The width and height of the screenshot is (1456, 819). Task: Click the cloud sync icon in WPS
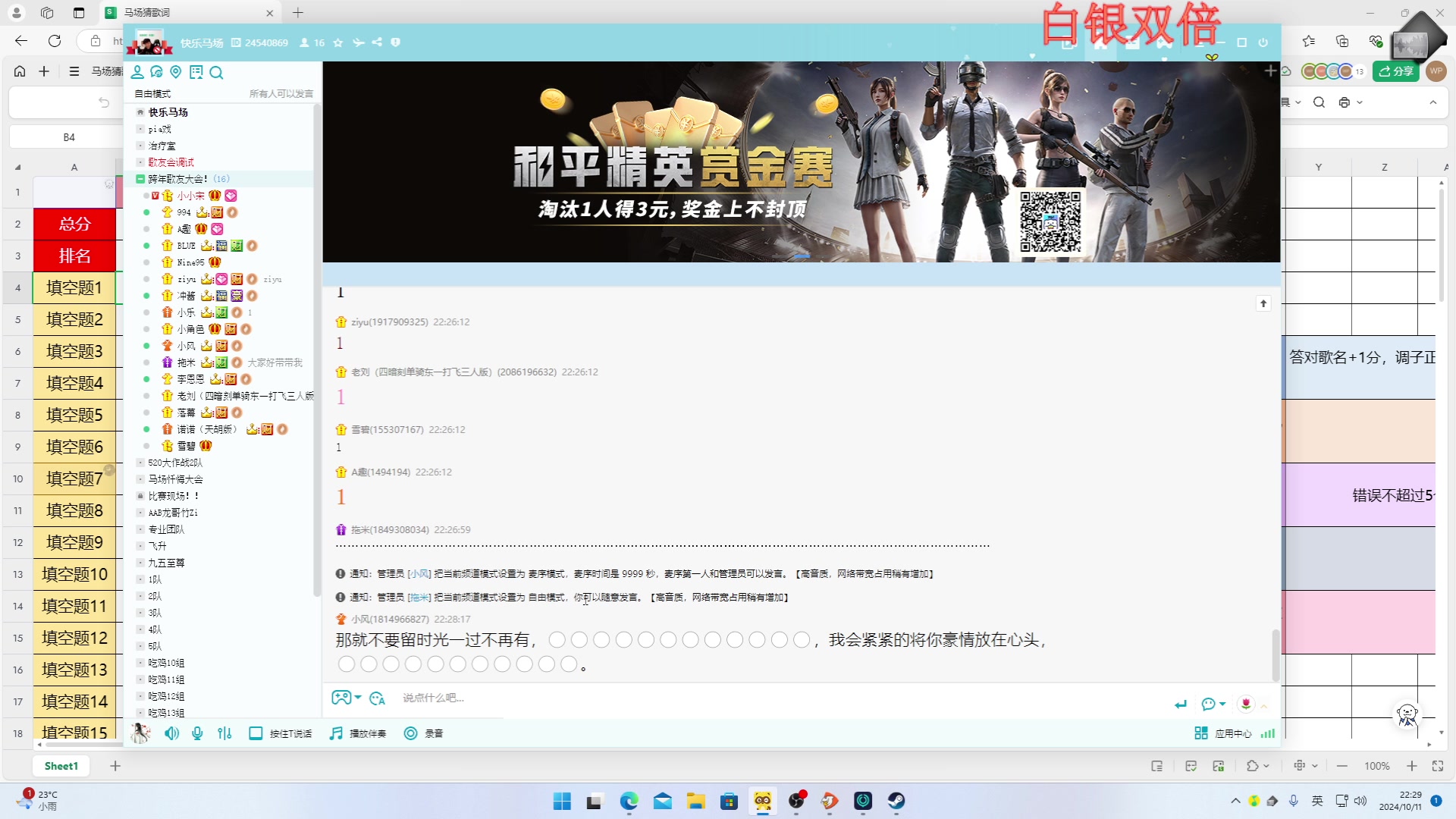click(x=1285, y=71)
